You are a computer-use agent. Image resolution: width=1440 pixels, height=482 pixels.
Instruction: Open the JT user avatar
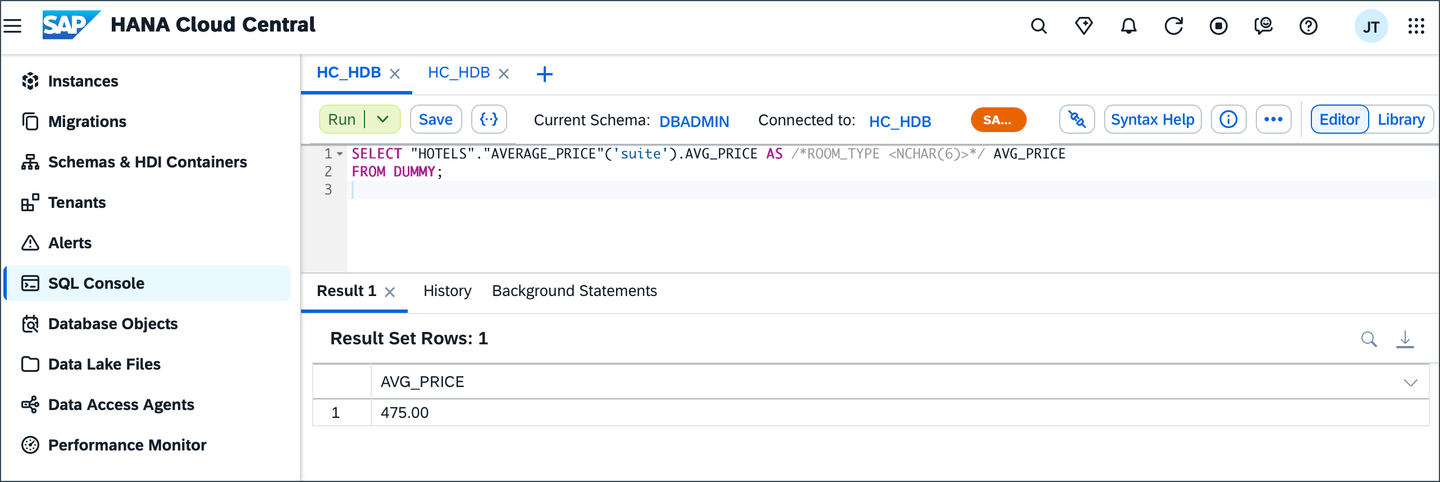click(x=1371, y=27)
